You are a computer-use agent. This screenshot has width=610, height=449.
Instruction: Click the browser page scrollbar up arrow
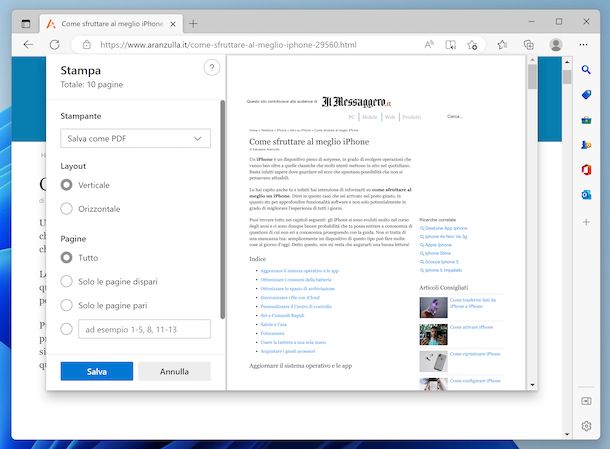567,62
